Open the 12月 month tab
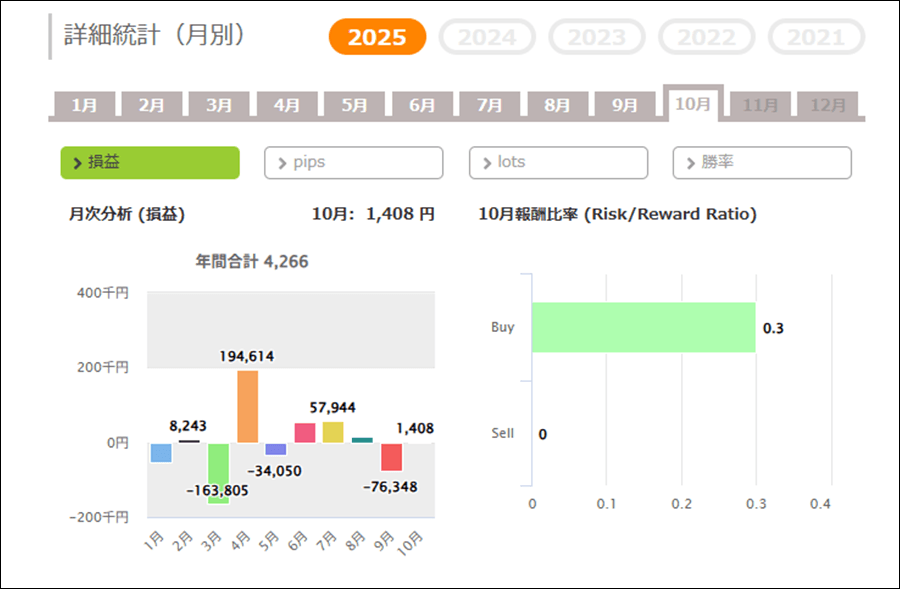This screenshot has width=900, height=589. (828, 105)
